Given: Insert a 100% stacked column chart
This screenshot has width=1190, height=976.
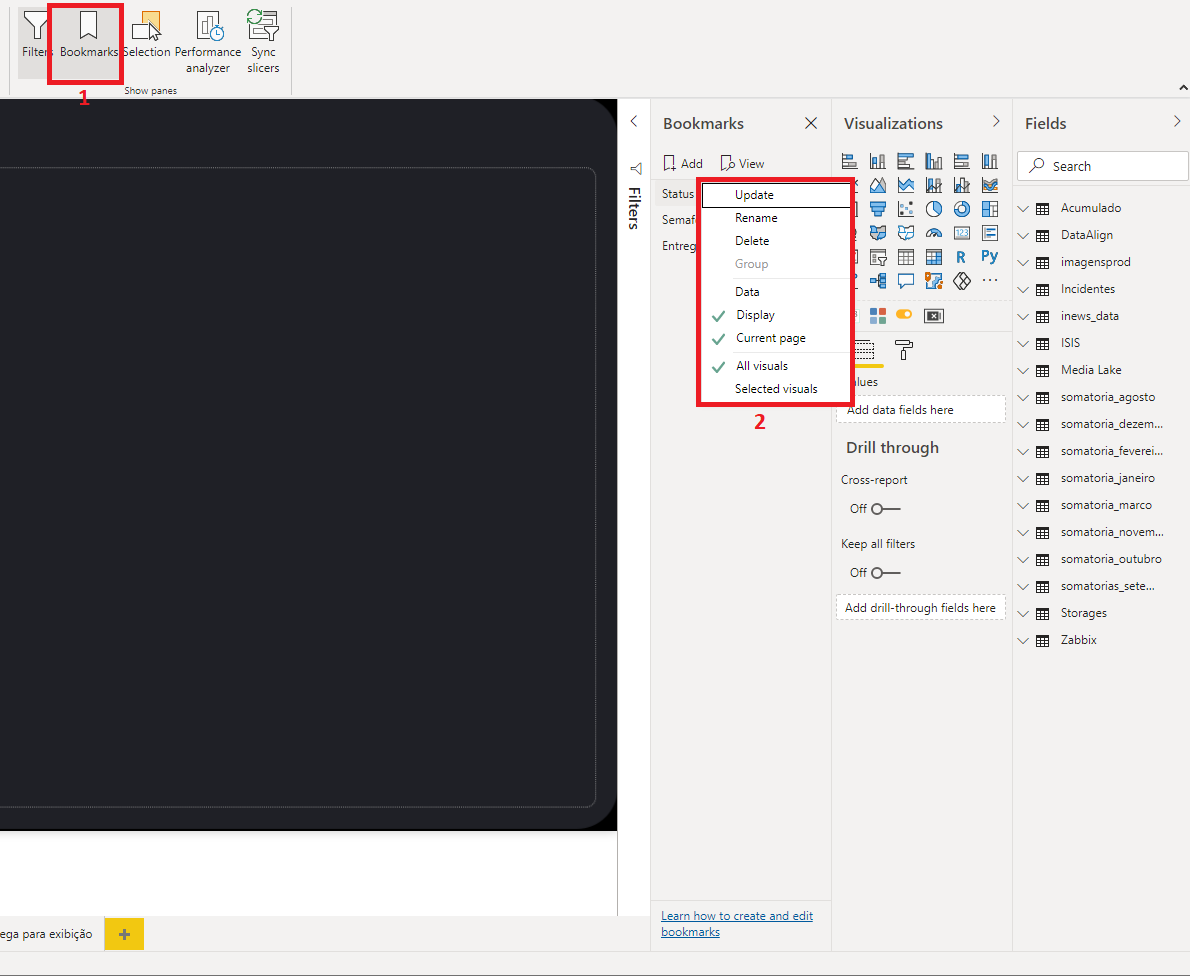Looking at the screenshot, I should pos(990,161).
